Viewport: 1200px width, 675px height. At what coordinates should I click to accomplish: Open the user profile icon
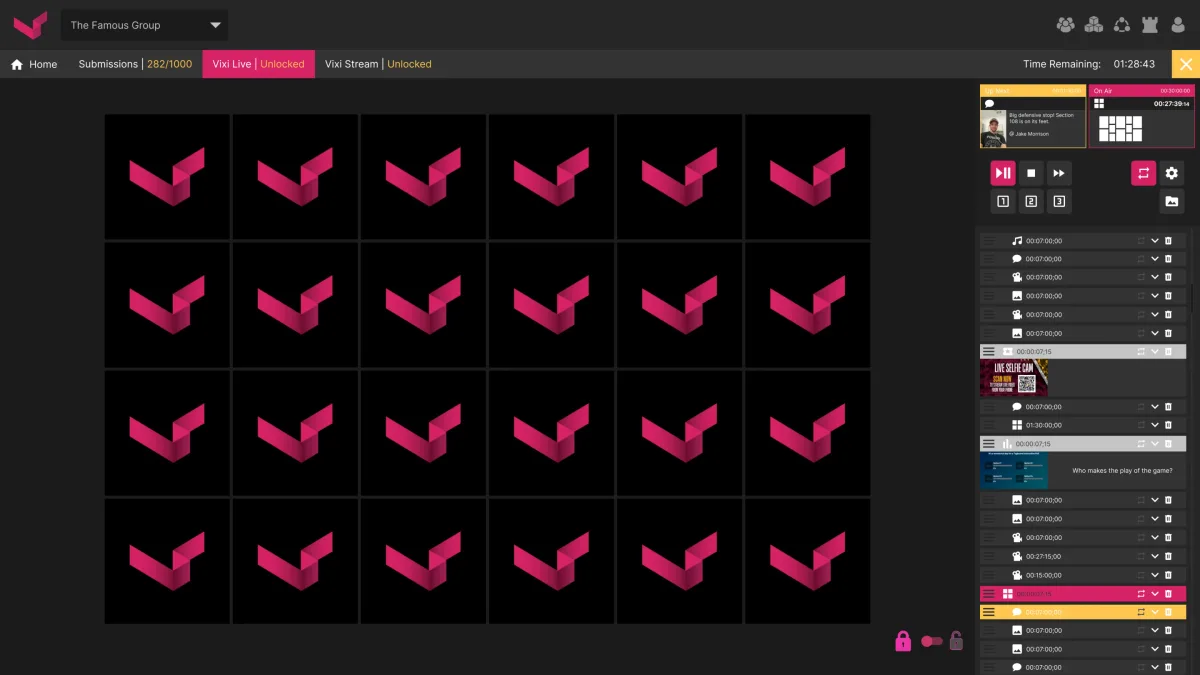tap(1178, 25)
